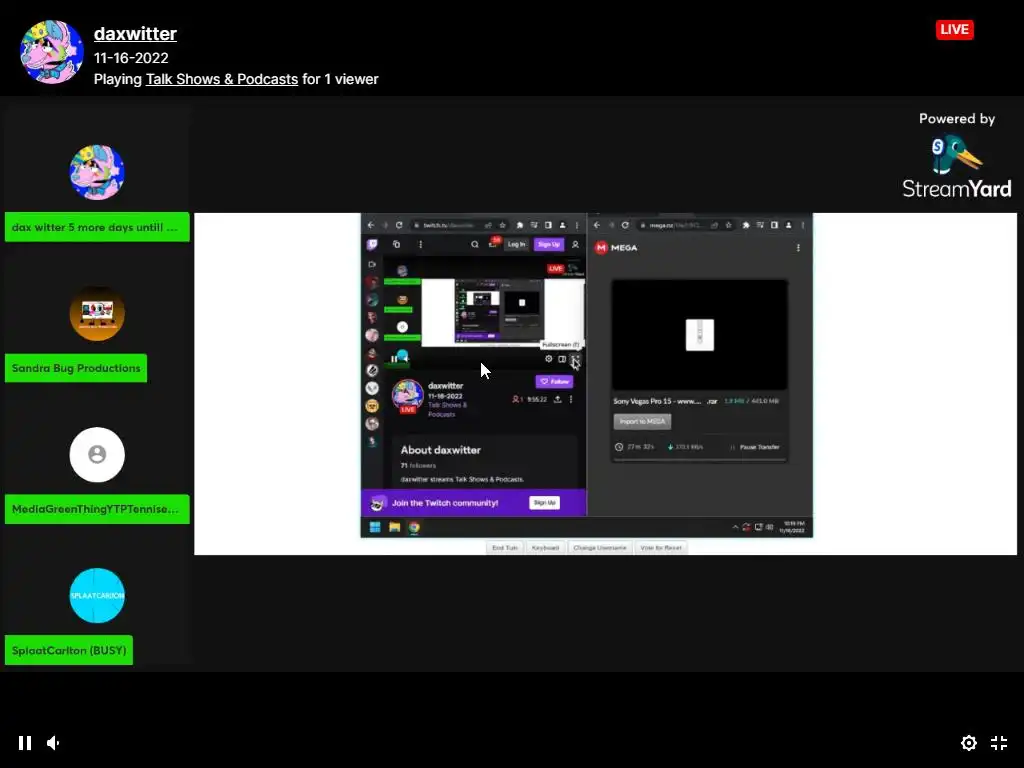Viewport: 1024px width, 768px height.
Task: Click the Chrome icon in the streamed taskbar
Action: pos(414,527)
